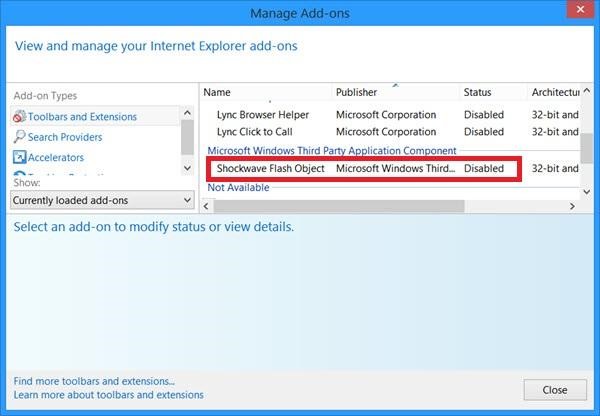Viewport: 600px width, 416px height.
Task: Click Disabled status of Shockwave Flash Object
Action: click(484, 168)
